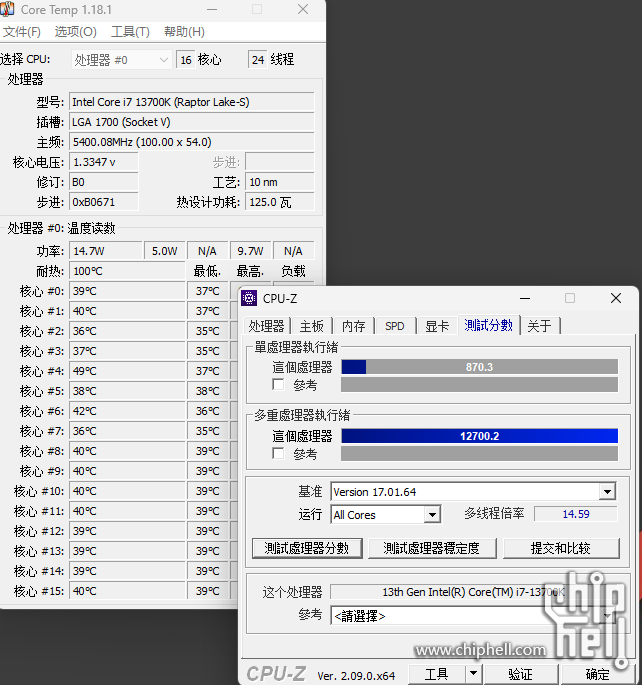This screenshot has width=642, height=685.
Task: Click the power reading 9.7W
Action: [251, 251]
